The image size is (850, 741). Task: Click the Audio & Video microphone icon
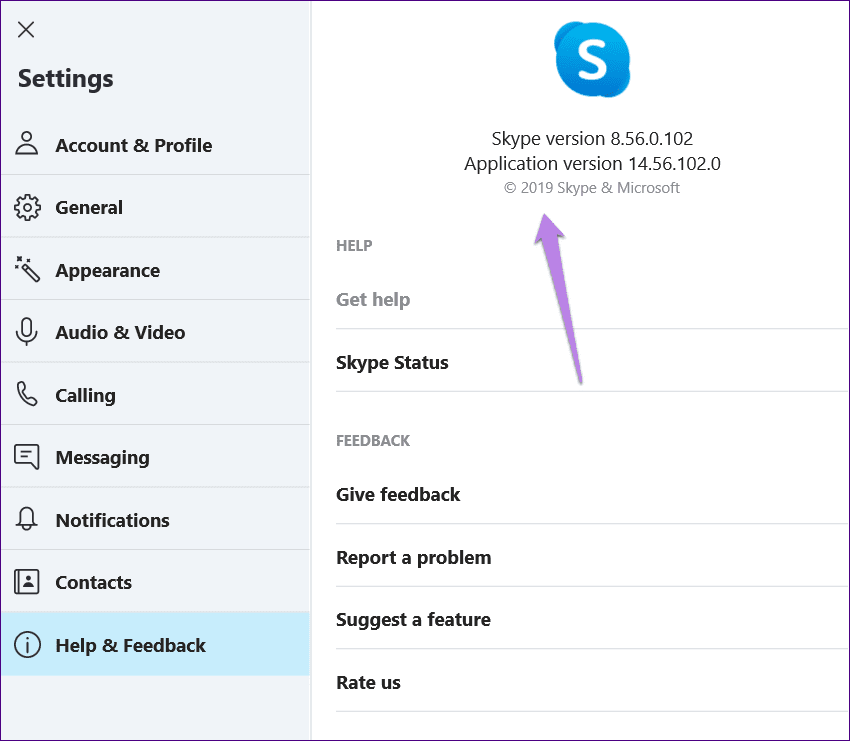point(27,332)
